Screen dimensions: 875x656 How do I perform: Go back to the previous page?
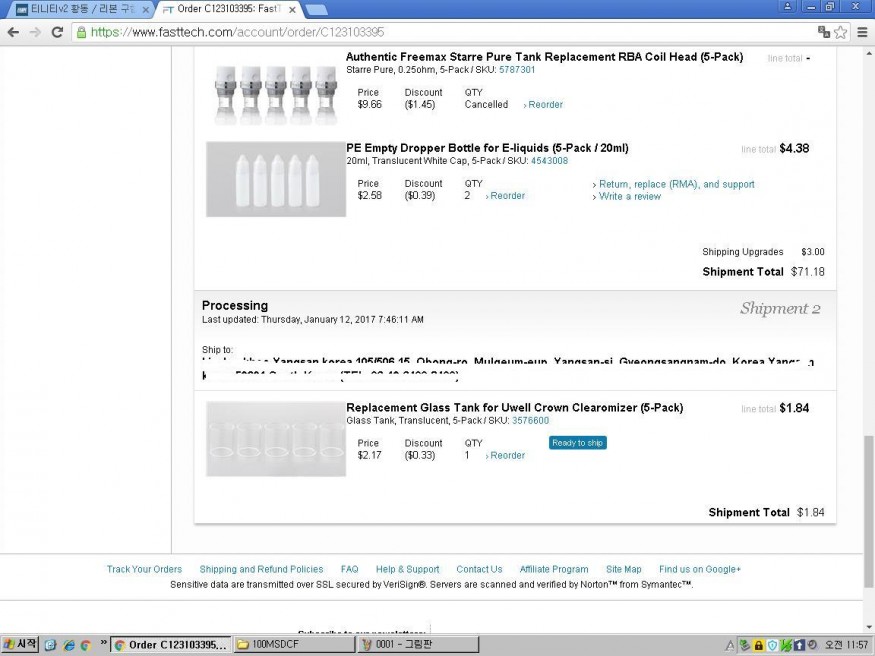[x=13, y=32]
